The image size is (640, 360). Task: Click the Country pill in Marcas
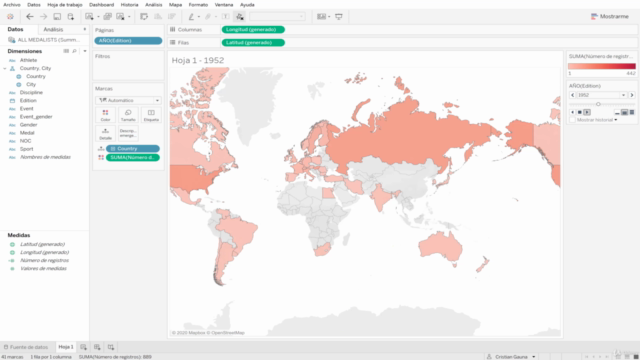pyautogui.click(x=133, y=149)
